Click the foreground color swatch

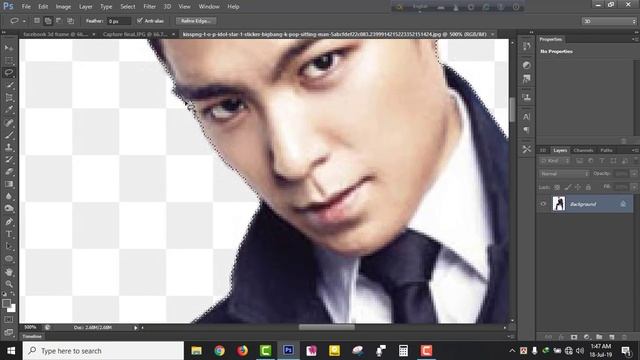pos(6,303)
